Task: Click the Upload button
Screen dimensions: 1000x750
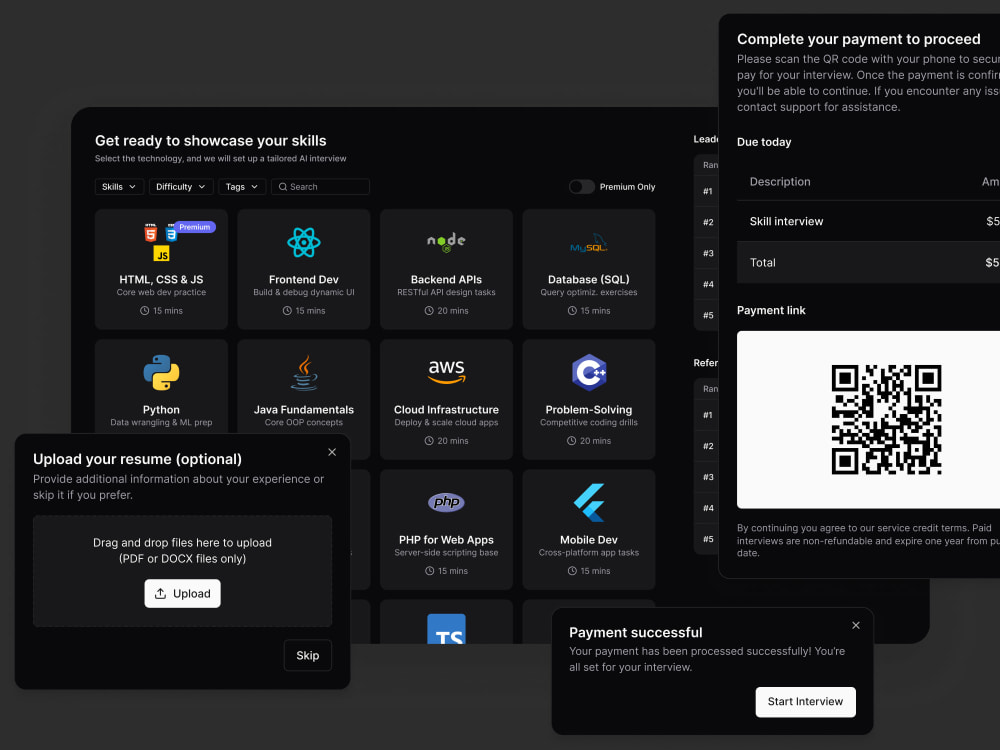Action: pyautogui.click(x=182, y=594)
